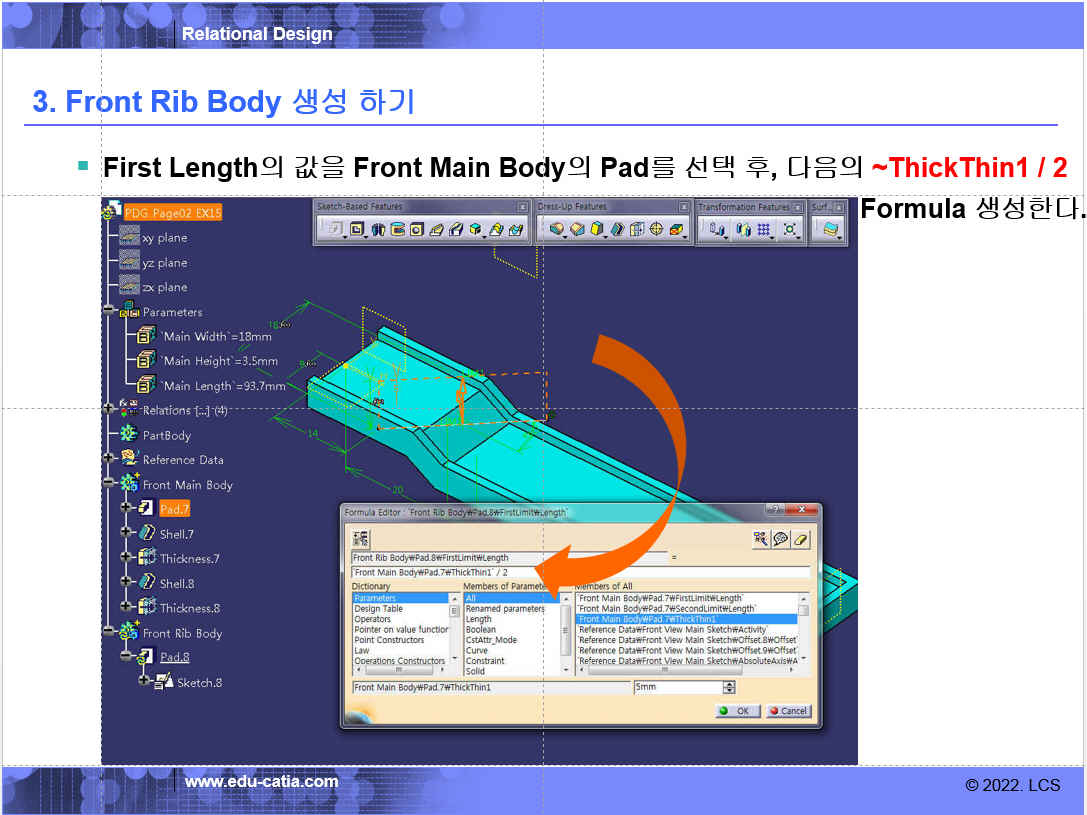Choose Length in Members of Parameters list

[x=479, y=619]
